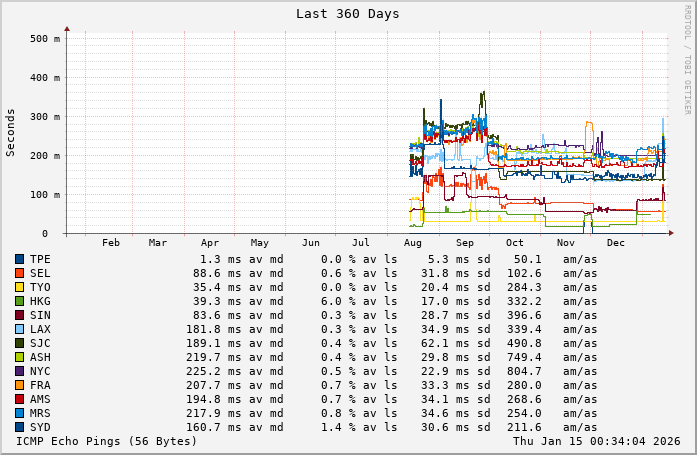Viewport: 697px width, 455px height.
Task: Click the '500 m' y-axis label
Action: point(46,39)
